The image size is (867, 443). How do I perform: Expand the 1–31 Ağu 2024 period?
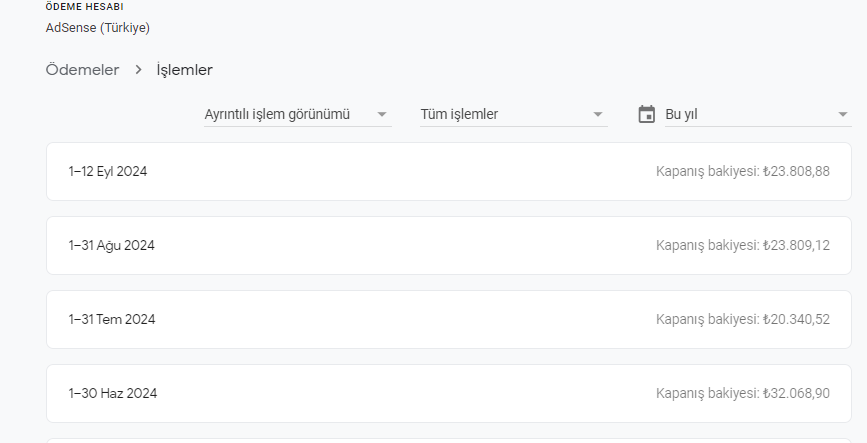448,246
